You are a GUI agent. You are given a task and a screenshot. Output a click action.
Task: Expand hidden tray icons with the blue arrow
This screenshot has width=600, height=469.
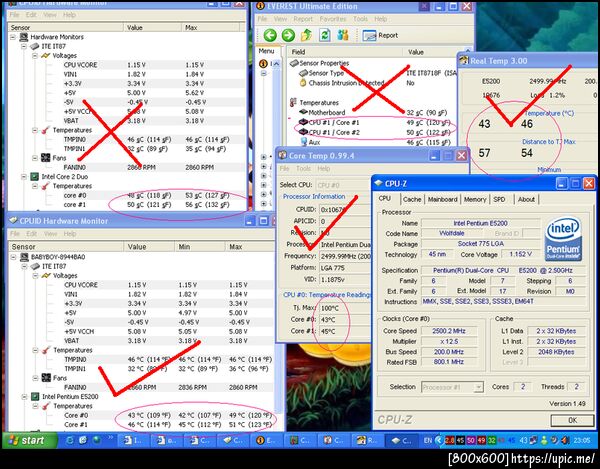[439, 440]
